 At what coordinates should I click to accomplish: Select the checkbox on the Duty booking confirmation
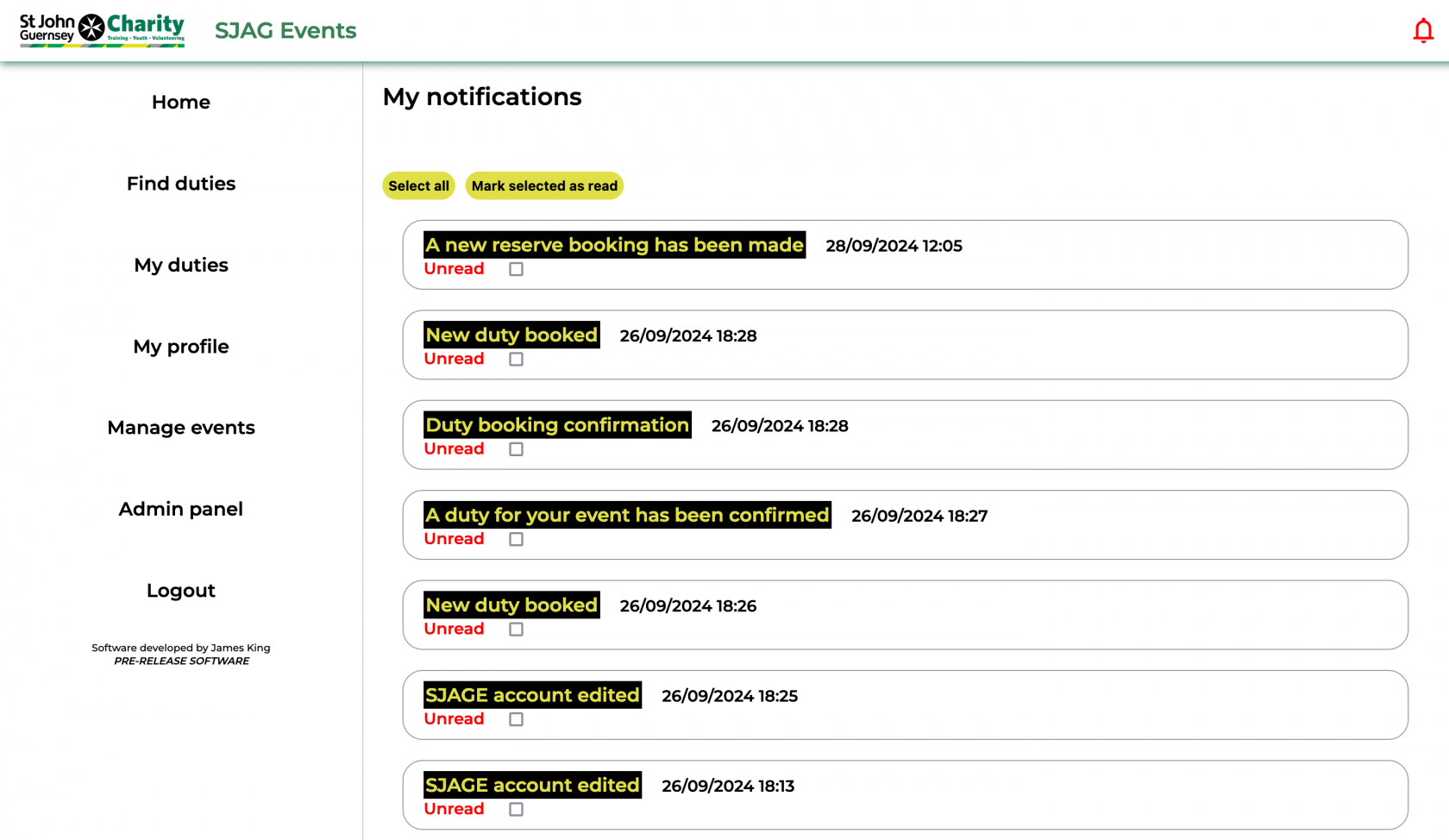(x=516, y=448)
